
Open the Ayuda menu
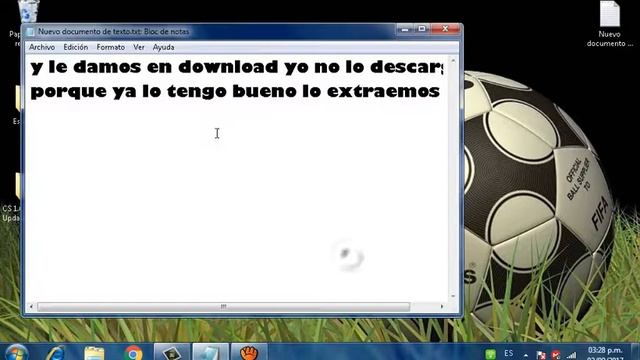click(163, 47)
